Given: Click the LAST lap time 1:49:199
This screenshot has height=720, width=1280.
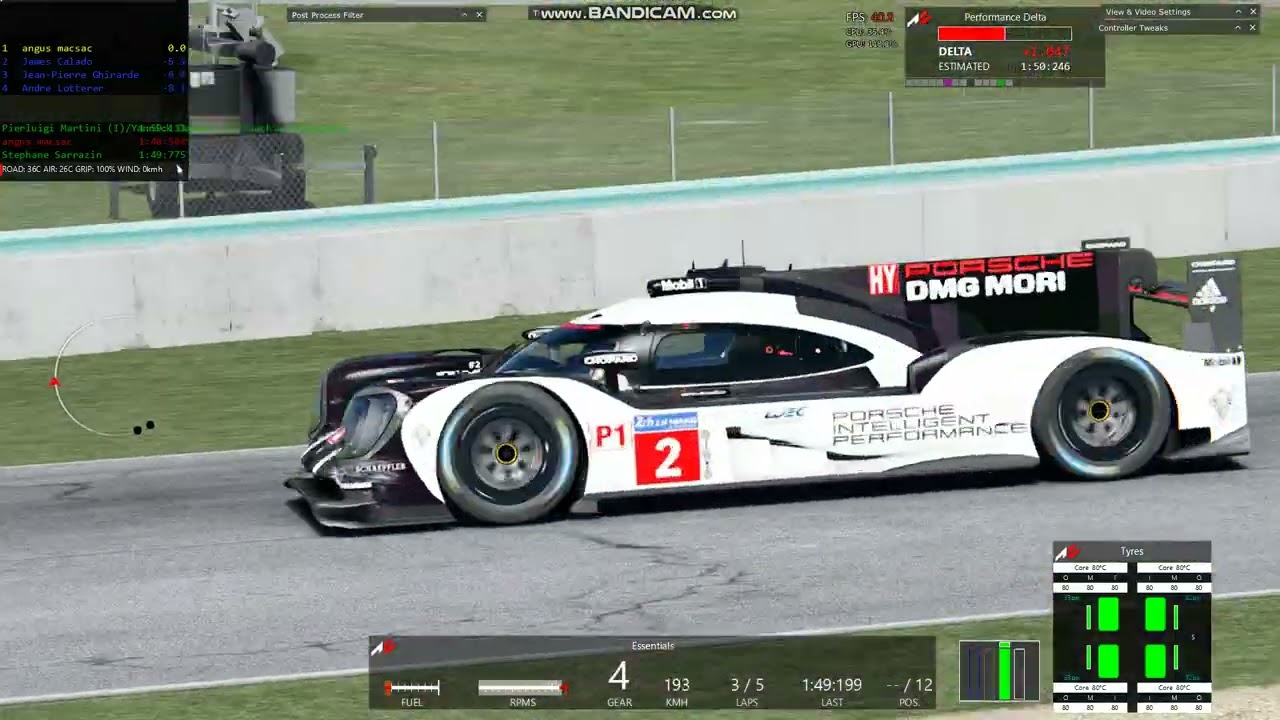Looking at the screenshot, I should (x=831, y=685).
